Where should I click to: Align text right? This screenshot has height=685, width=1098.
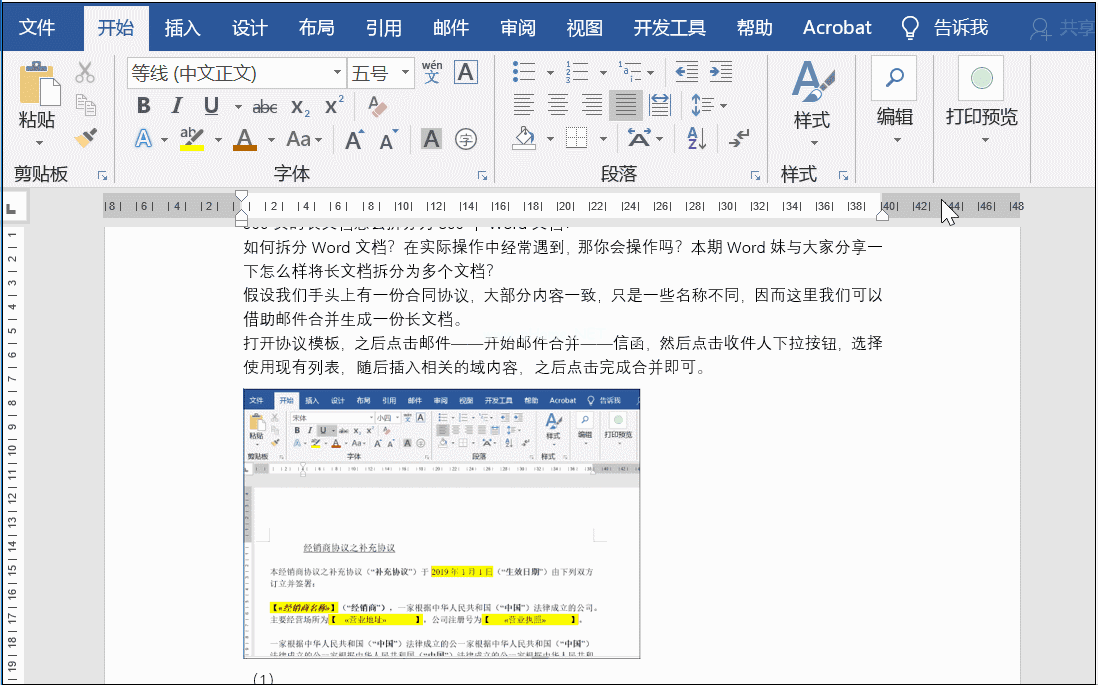(592, 105)
